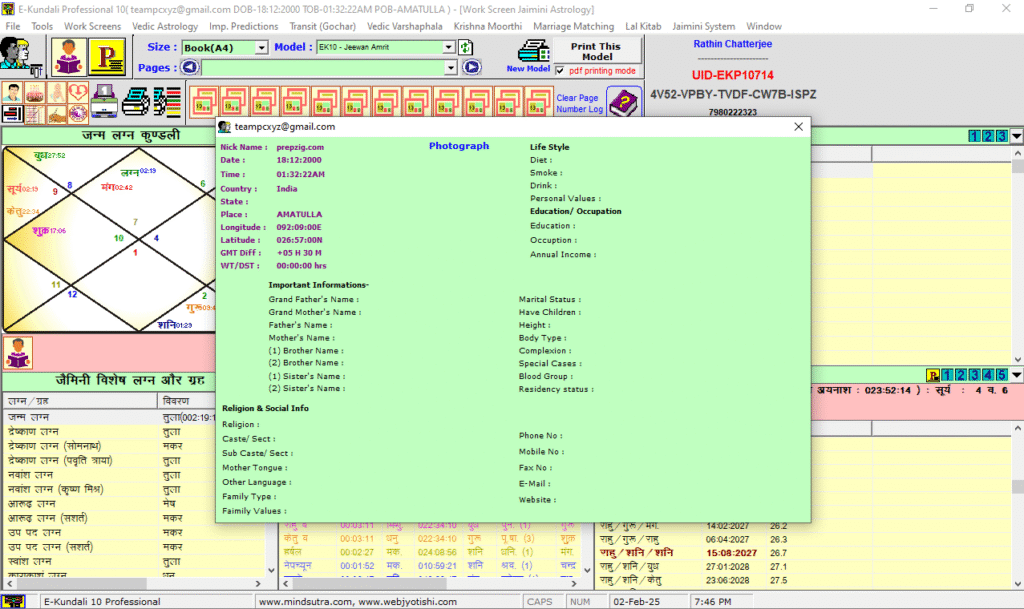
Task: Open the purple question mark help icon
Action: [x=623, y=102]
